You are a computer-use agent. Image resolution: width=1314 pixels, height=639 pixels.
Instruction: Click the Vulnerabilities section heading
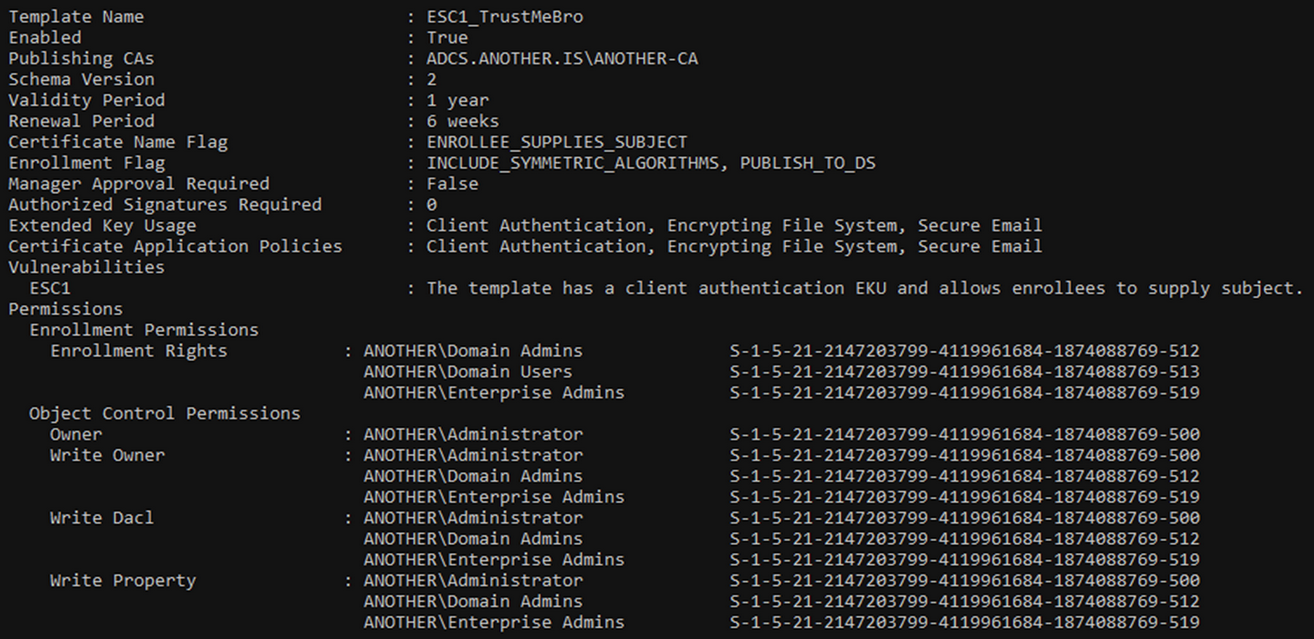(87, 267)
